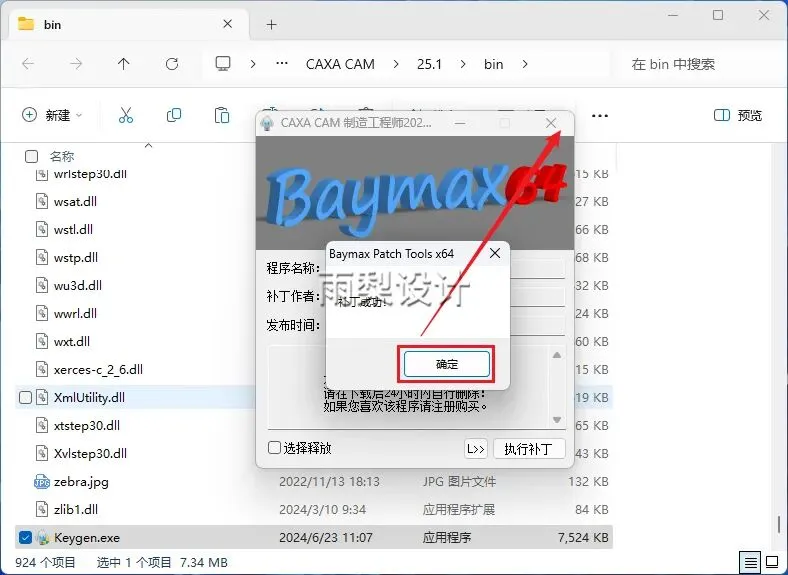Click the L>> button in patcher
Image resolution: width=788 pixels, height=575 pixels.
[475, 448]
